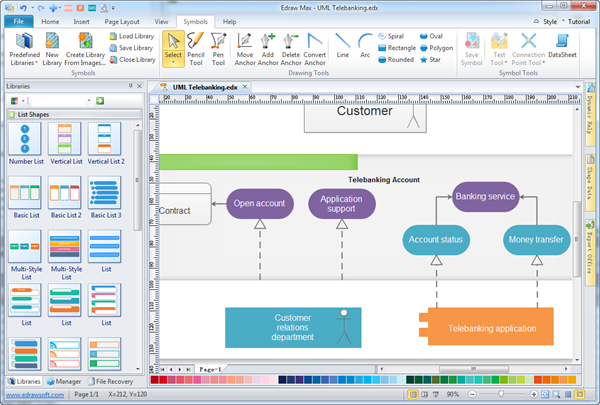Pick the Delete Anchor tool

[x=290, y=49]
